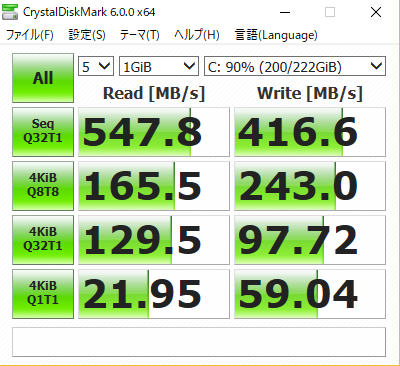This screenshot has height=366, width=400.
Task: Open the ヘルプ(H) menu
Action: [197, 35]
